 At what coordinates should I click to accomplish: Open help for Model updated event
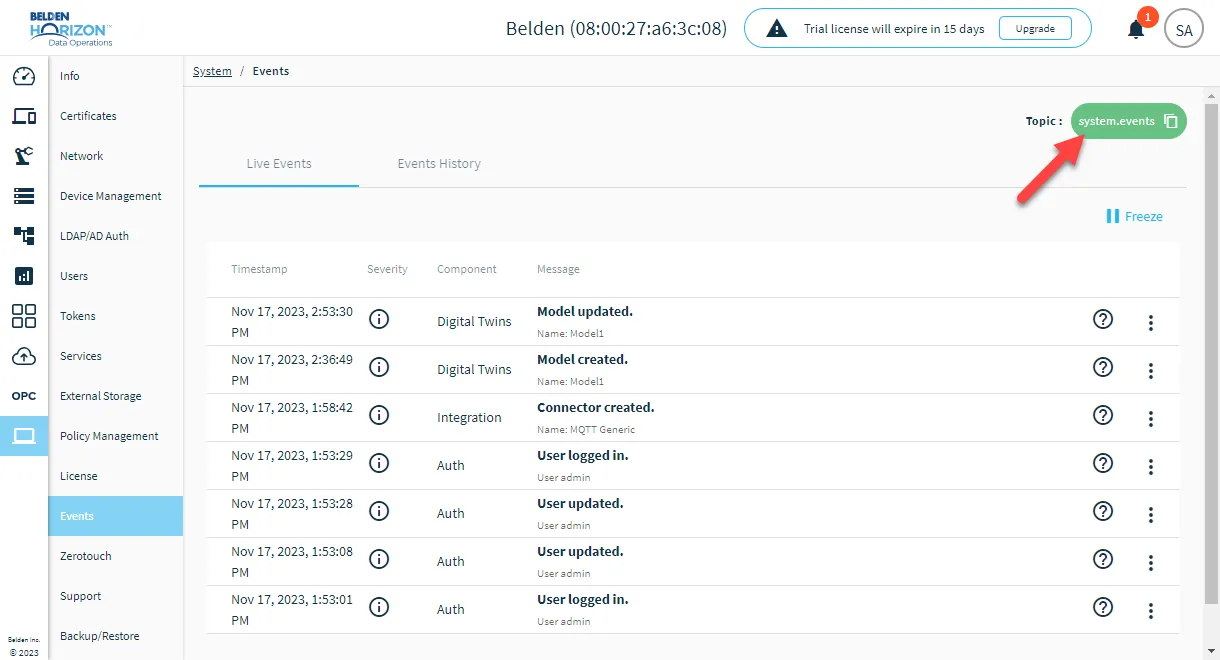[1103, 319]
